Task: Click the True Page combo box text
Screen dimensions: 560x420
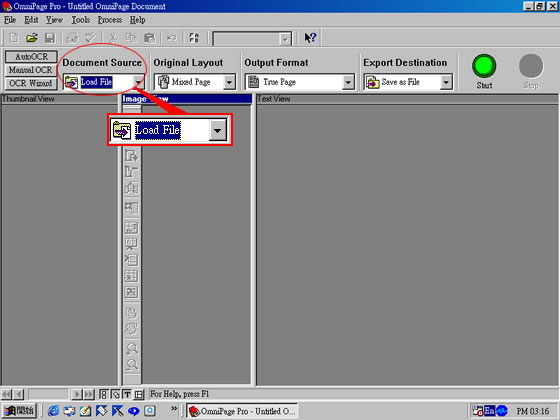Action: pyautogui.click(x=280, y=82)
